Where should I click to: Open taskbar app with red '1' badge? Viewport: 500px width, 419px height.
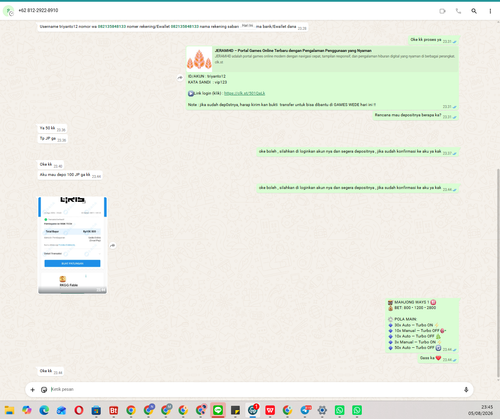(253, 410)
